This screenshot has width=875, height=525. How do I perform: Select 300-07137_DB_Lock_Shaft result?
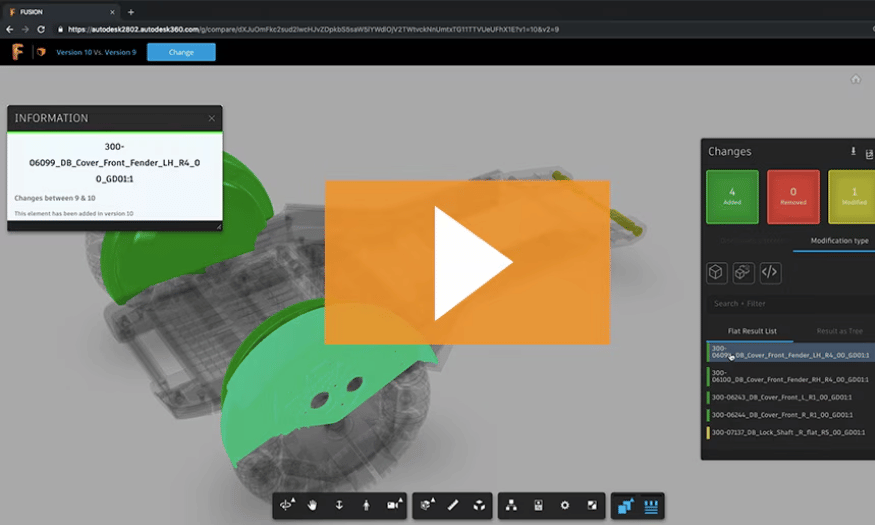tap(790, 432)
